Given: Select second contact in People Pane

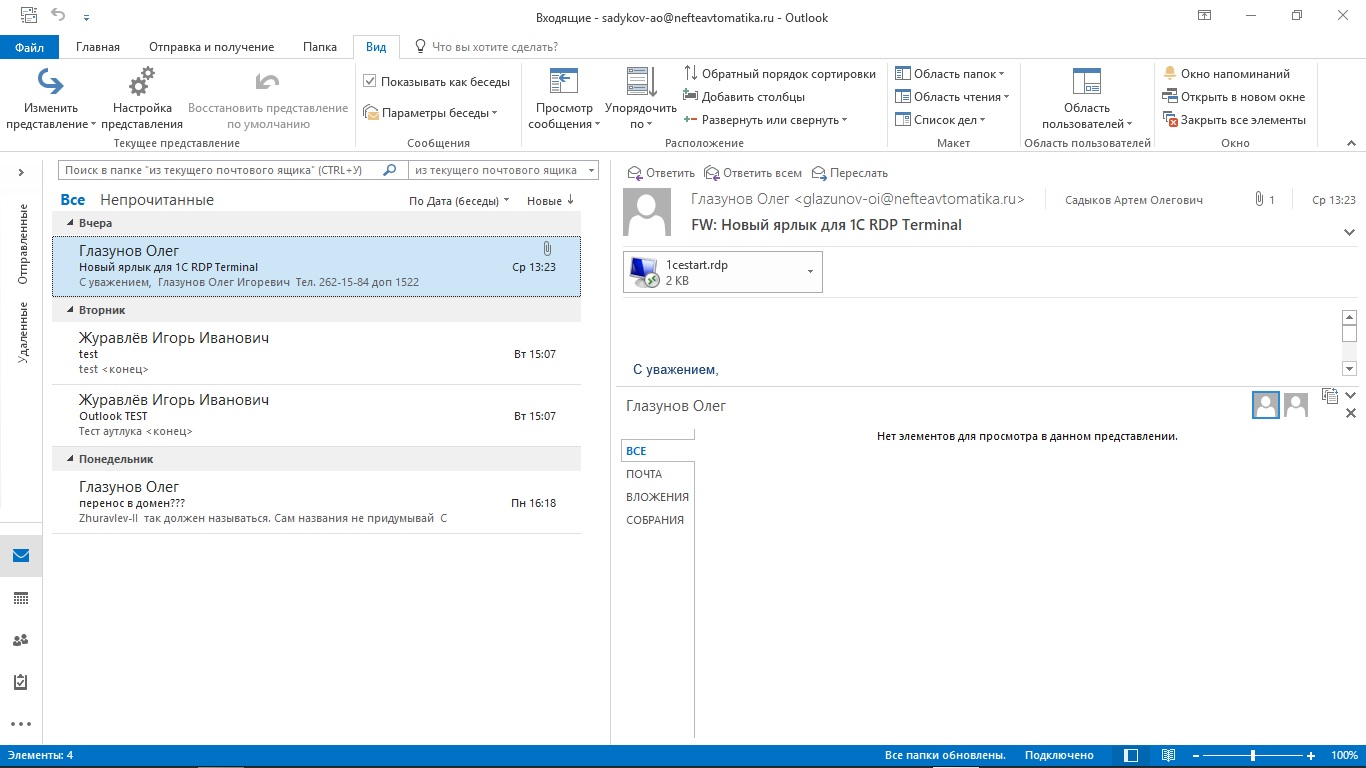Looking at the screenshot, I should [x=1296, y=405].
